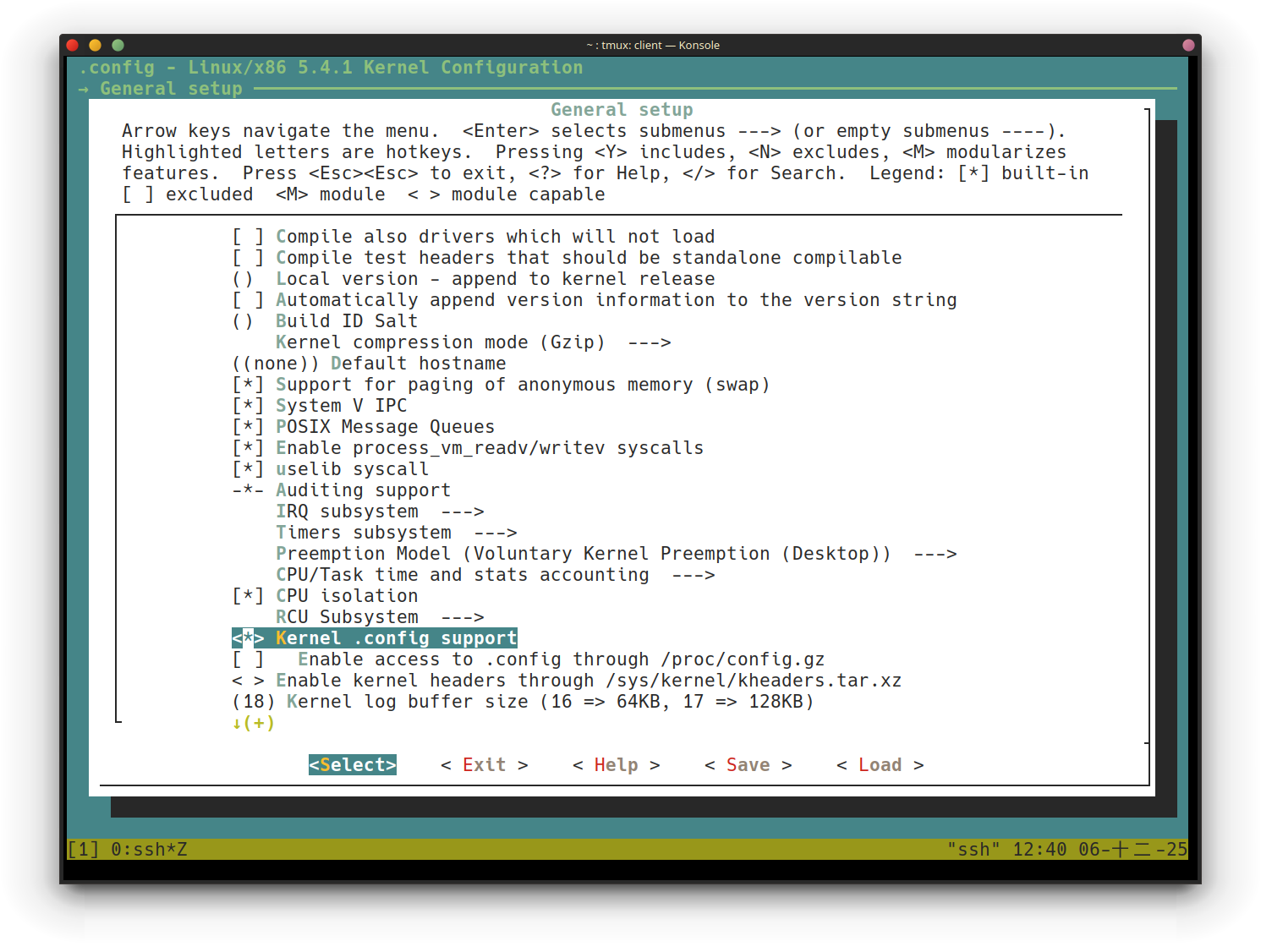Toggle POSIX Message Queues option
This screenshot has height=952, width=1261.
(248, 427)
